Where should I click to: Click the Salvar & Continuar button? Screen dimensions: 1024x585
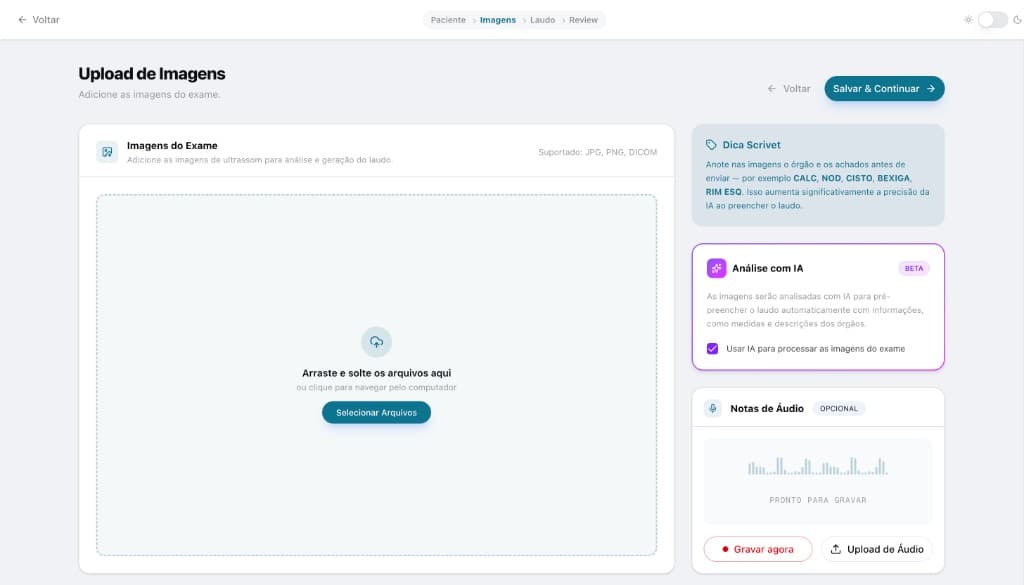pos(884,89)
